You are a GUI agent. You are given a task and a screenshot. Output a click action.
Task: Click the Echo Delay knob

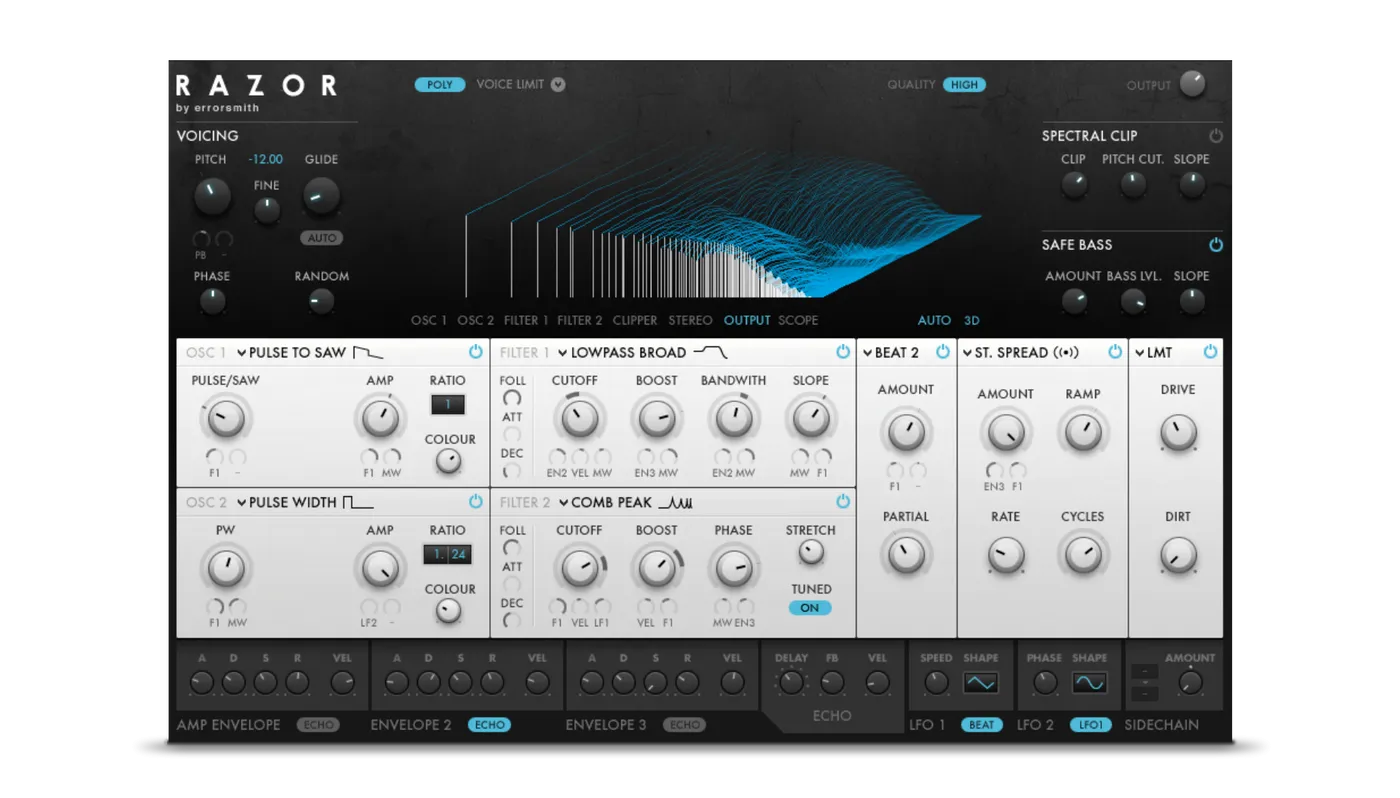coord(791,683)
